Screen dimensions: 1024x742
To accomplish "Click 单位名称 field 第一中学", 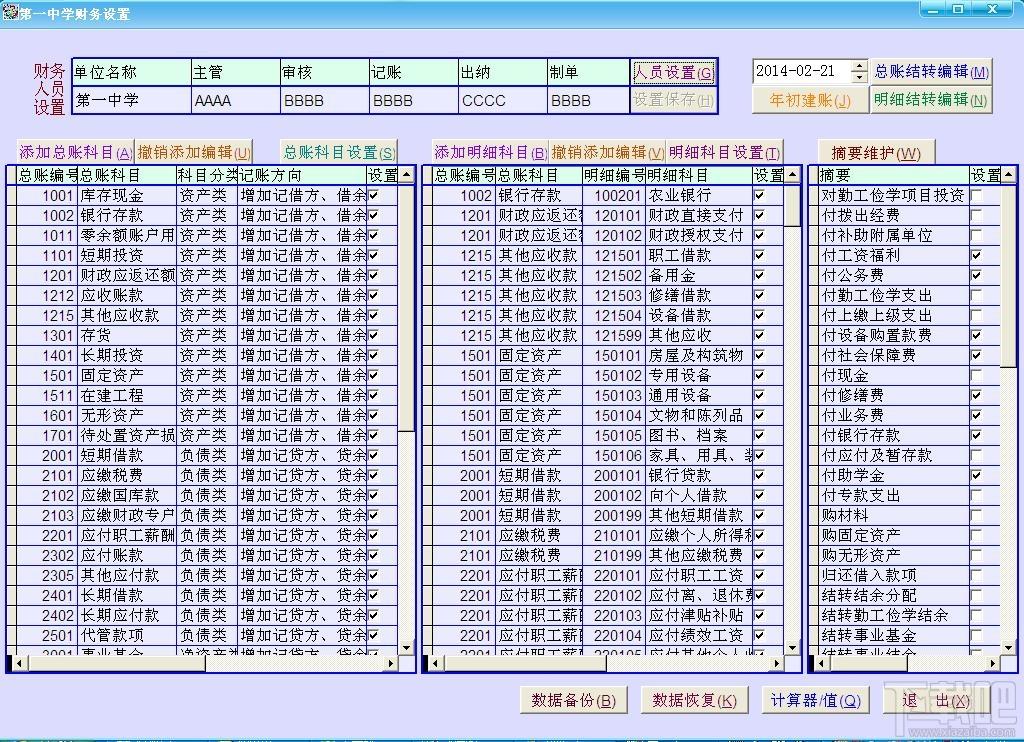I will (132, 101).
